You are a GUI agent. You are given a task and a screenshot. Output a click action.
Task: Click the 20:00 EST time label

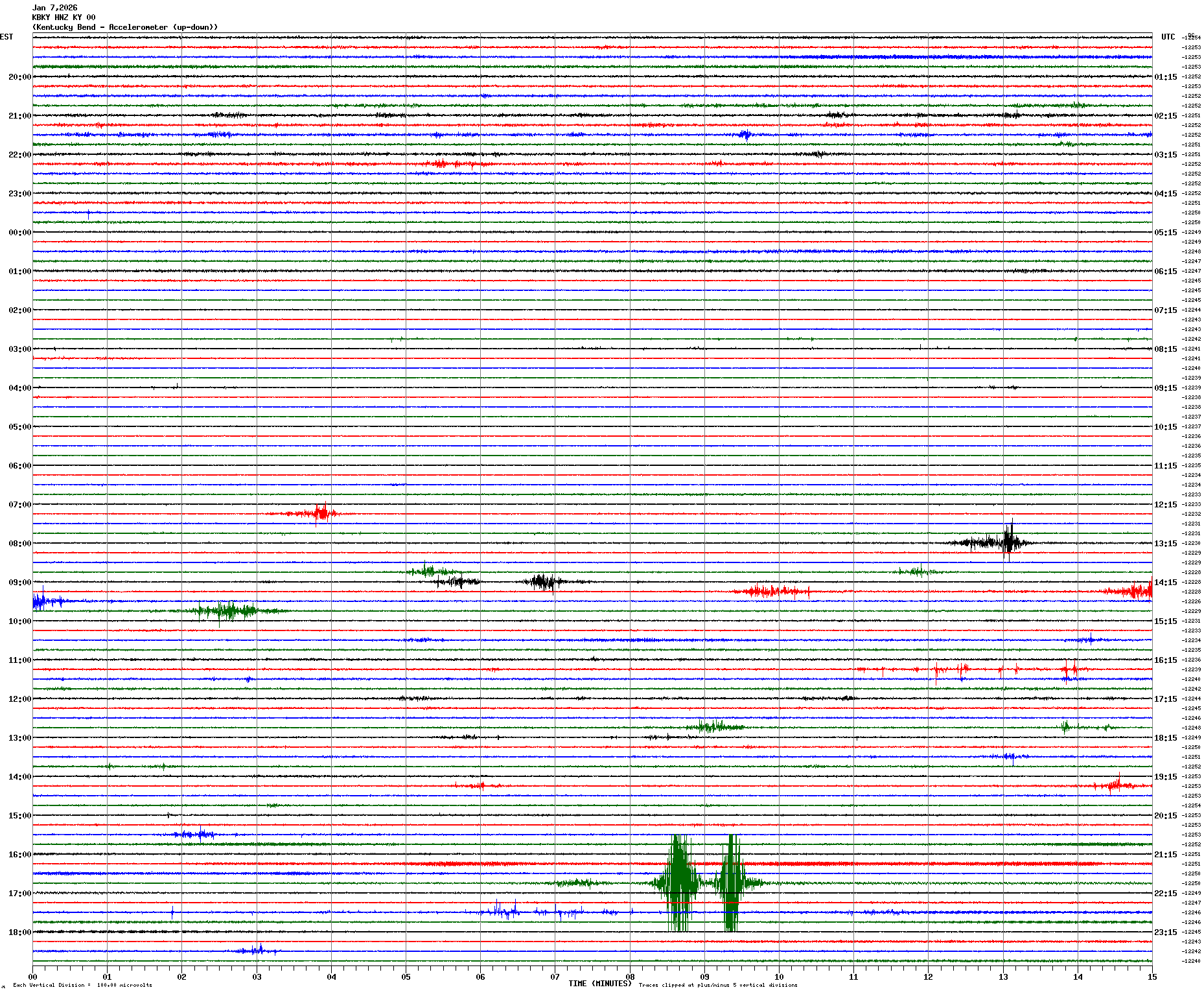[19, 77]
